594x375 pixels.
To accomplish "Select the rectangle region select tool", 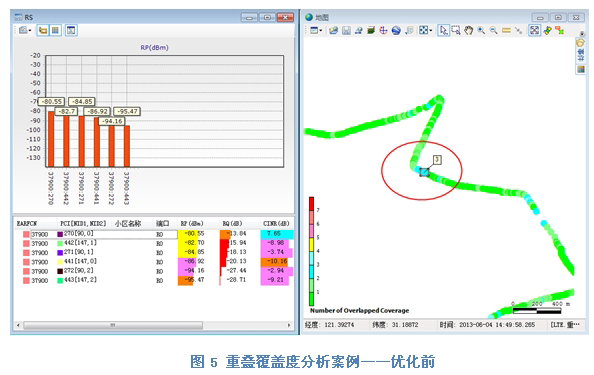I will point(456,30).
